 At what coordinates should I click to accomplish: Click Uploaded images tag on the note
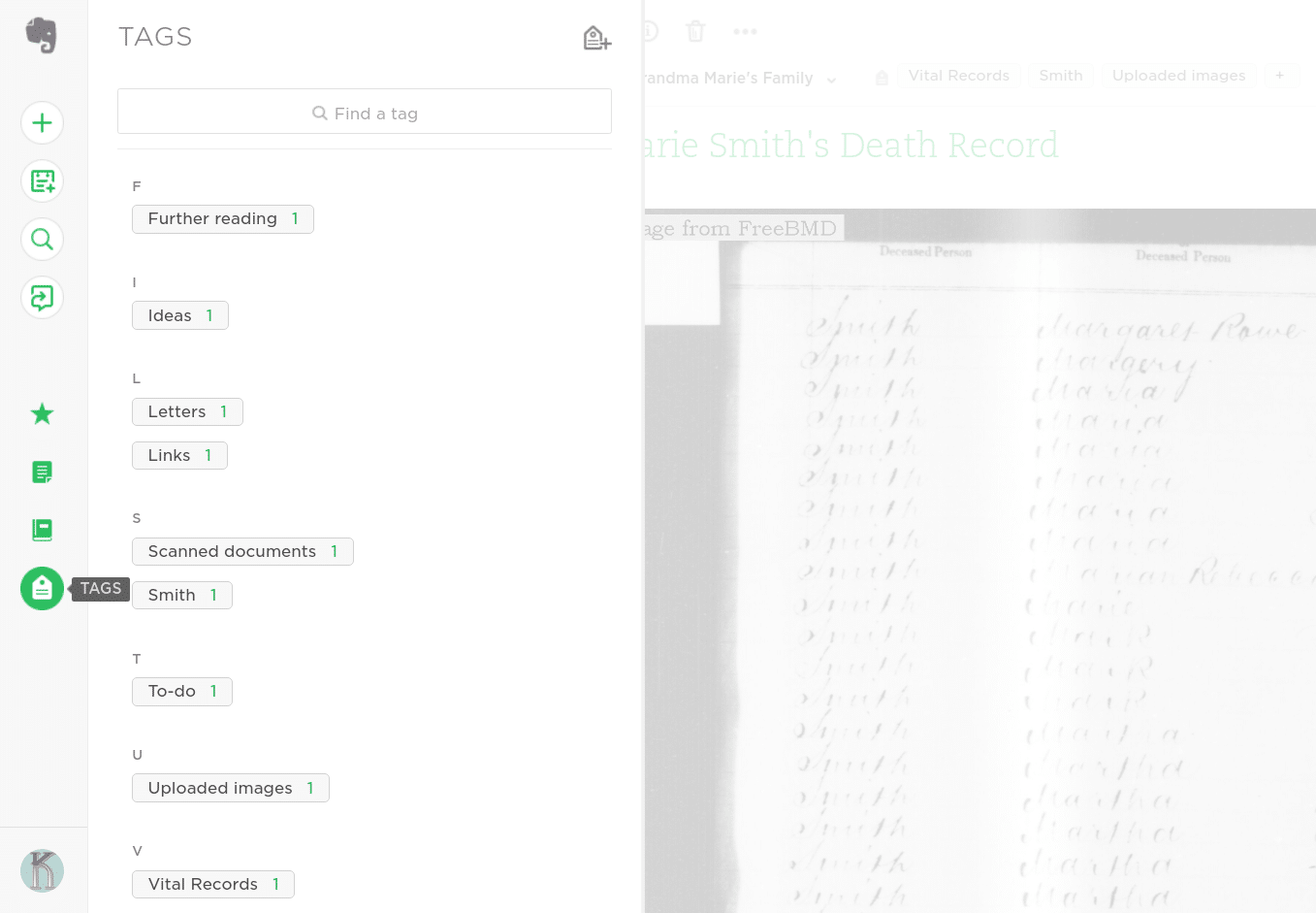1179,76
